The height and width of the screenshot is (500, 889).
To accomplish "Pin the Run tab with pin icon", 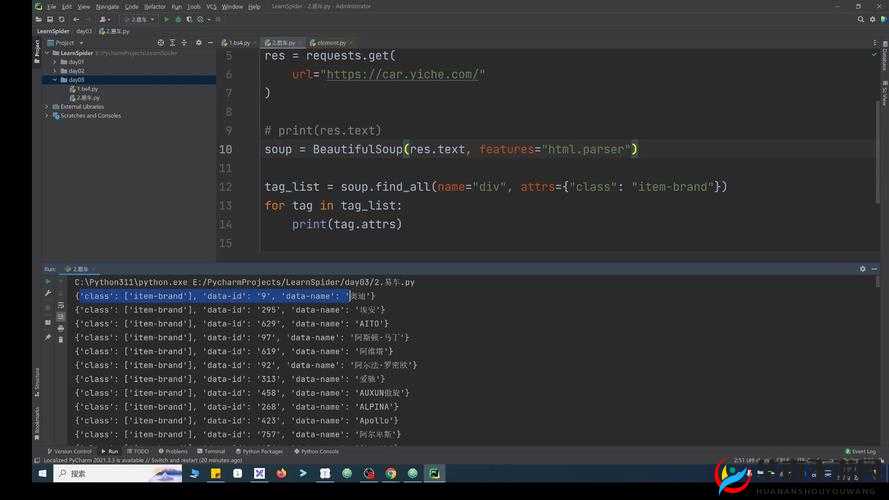I will click(x=48, y=338).
